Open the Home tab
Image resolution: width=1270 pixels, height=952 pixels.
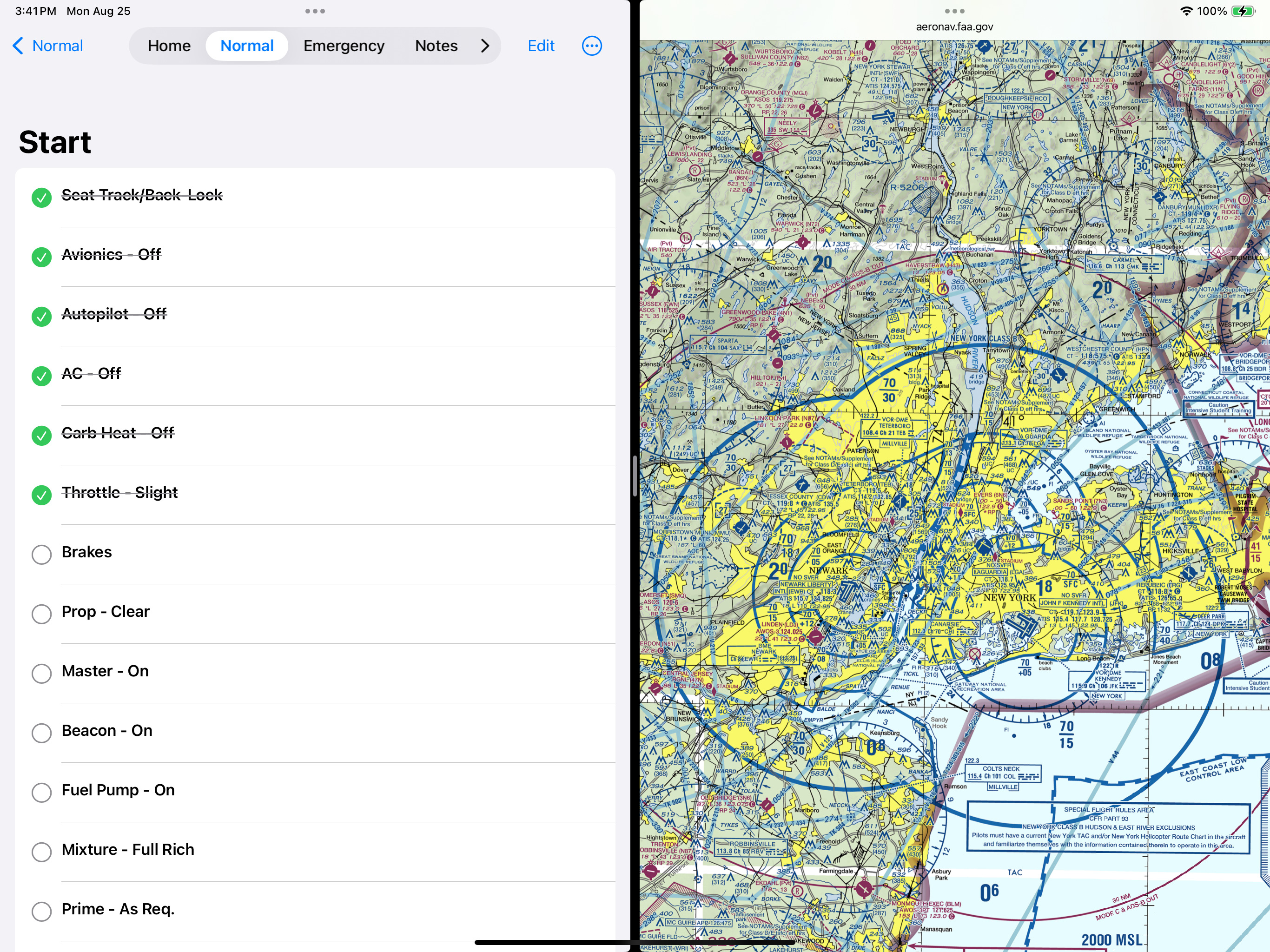click(169, 46)
